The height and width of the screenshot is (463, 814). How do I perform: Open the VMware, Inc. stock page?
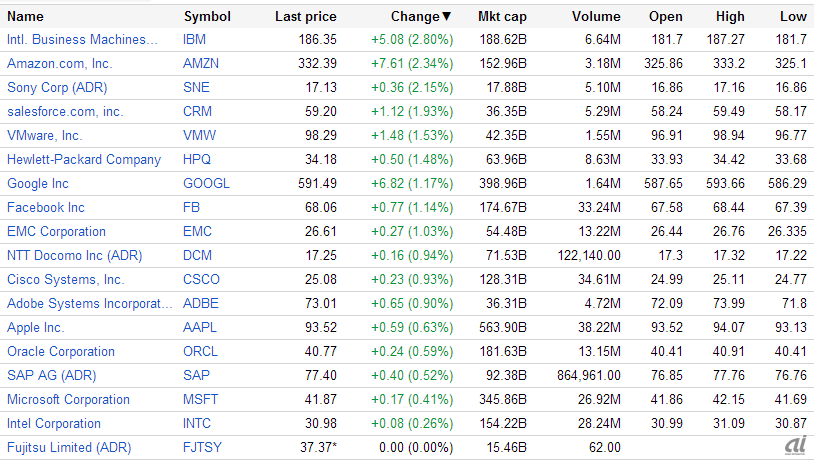click(x=45, y=136)
